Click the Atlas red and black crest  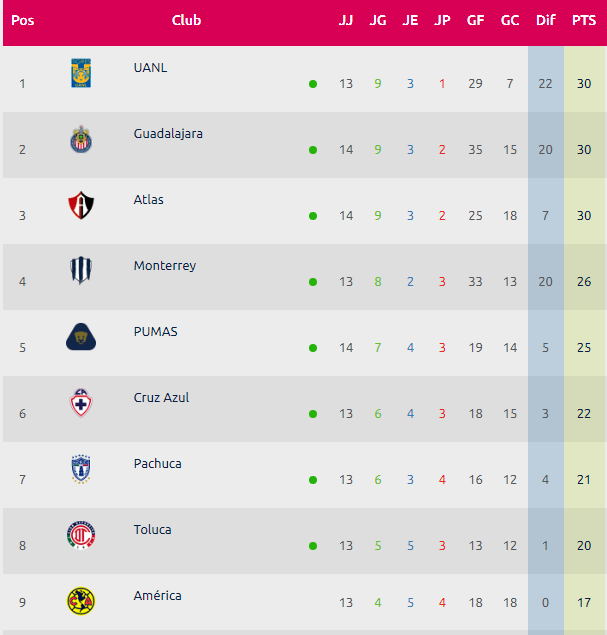coord(81,205)
